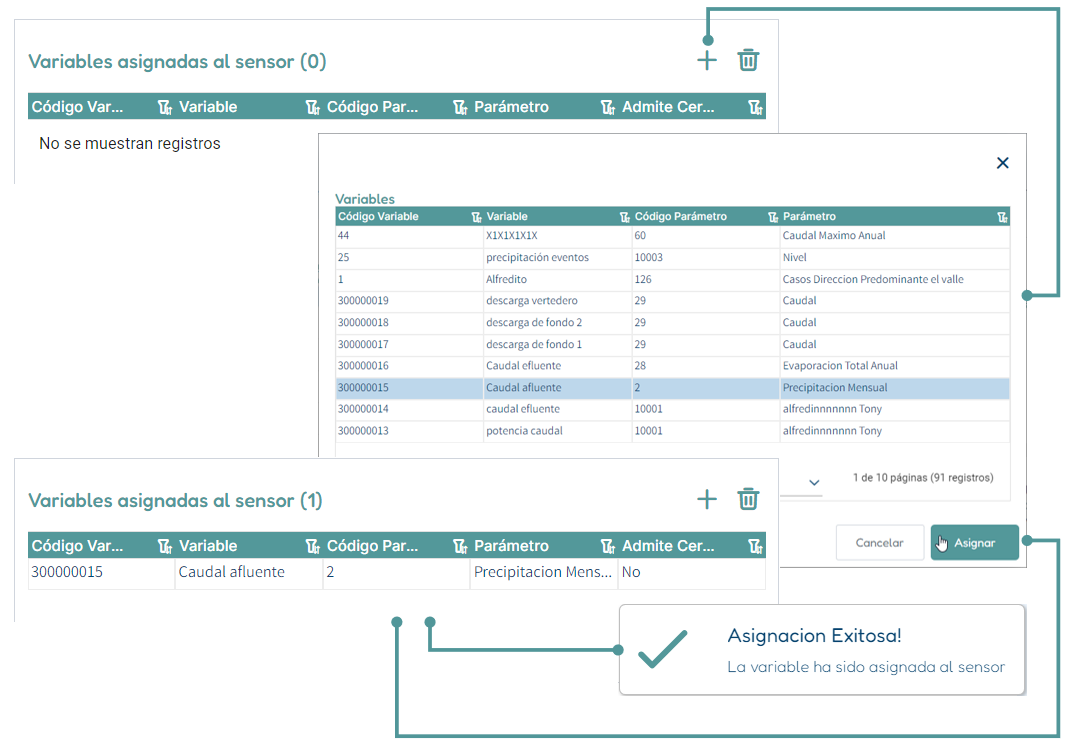Click code 300000017 in dialog
1067x745 pixels.
(x=363, y=344)
